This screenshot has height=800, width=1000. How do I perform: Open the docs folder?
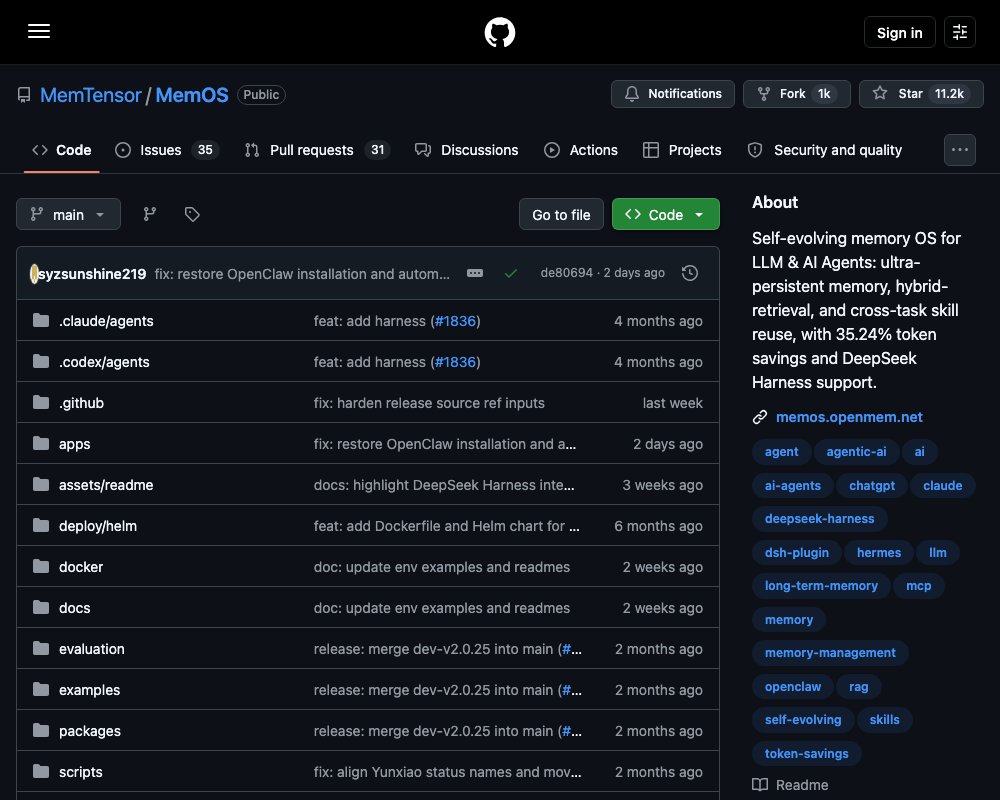pos(74,608)
